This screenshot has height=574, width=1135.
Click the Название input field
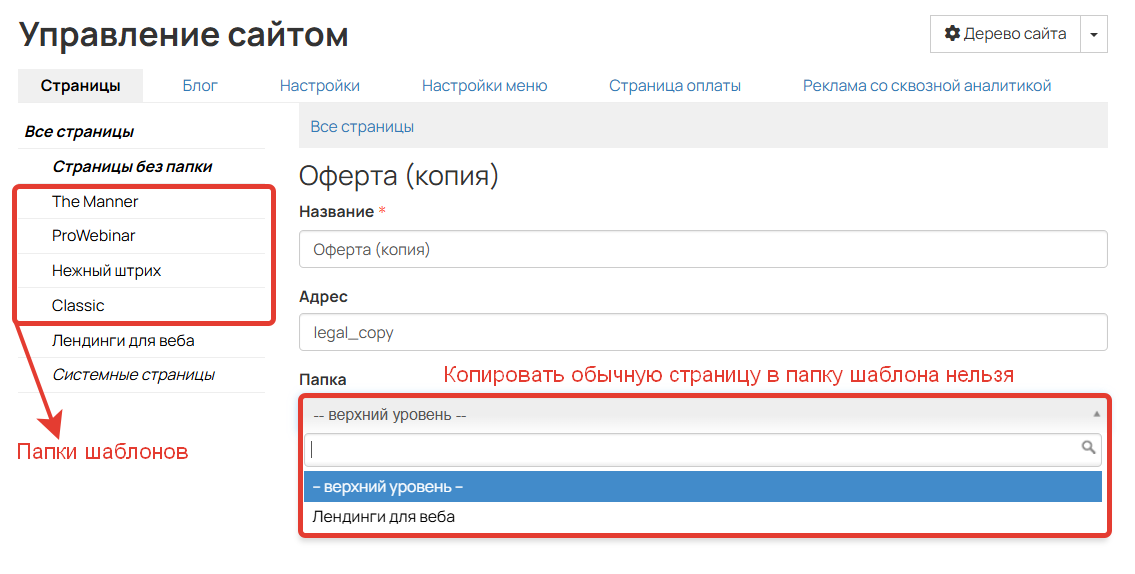pos(703,249)
